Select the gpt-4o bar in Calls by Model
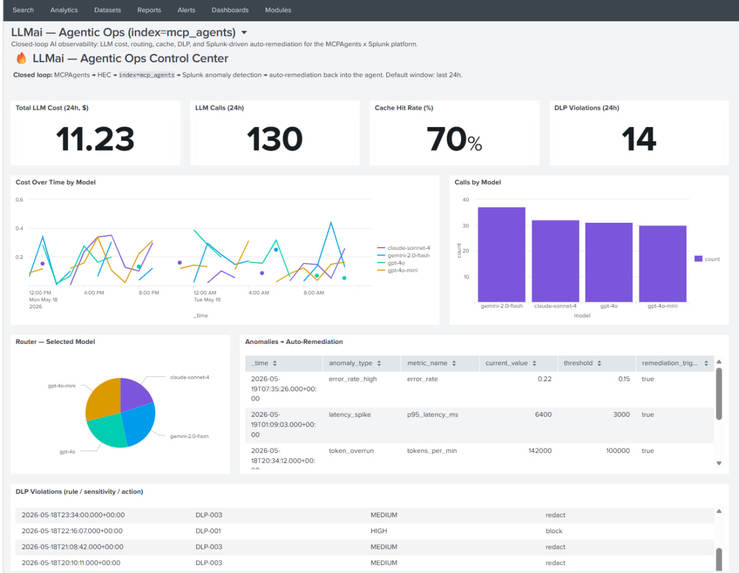 (x=609, y=262)
